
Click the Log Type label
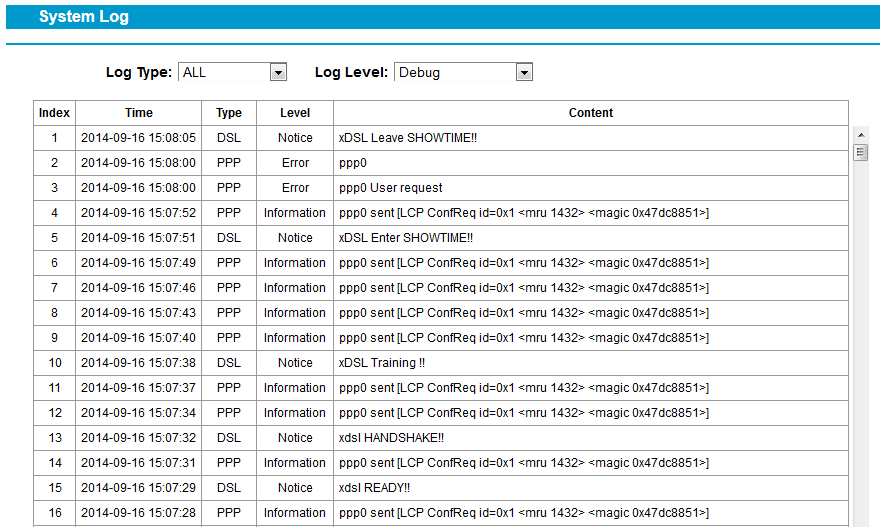(139, 72)
